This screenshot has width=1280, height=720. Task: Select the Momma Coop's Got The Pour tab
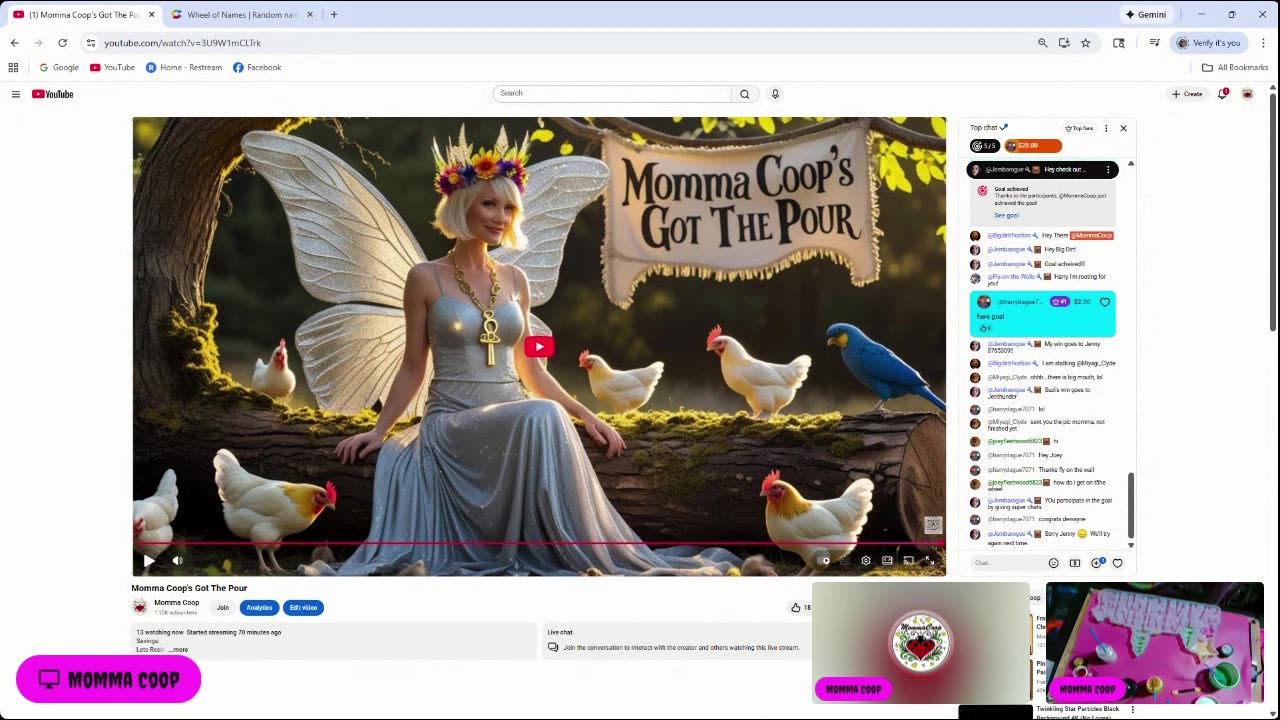82,15
